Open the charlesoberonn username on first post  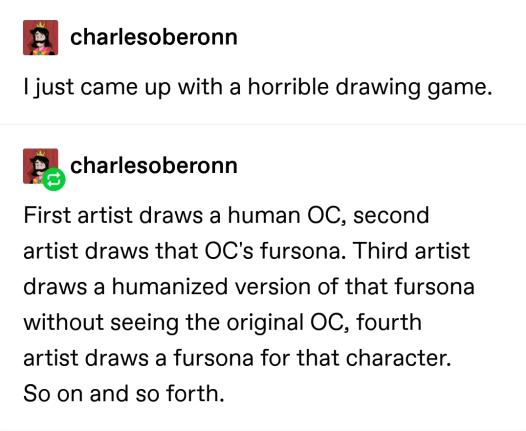tap(154, 37)
